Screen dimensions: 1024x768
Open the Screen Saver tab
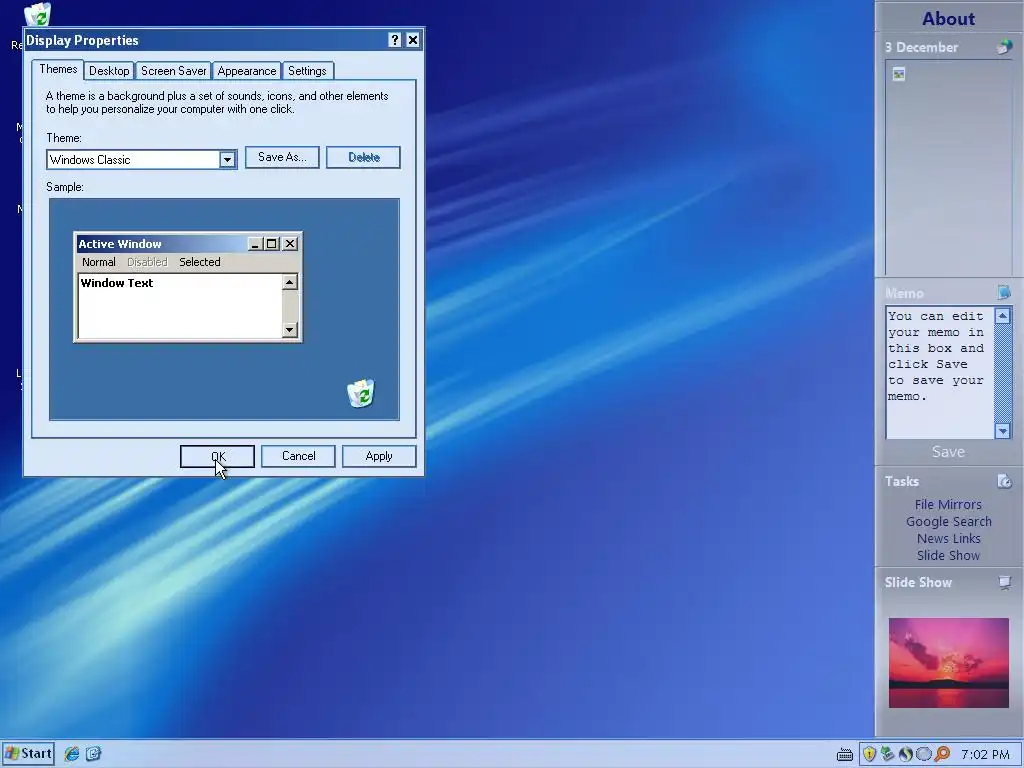[x=174, y=71]
